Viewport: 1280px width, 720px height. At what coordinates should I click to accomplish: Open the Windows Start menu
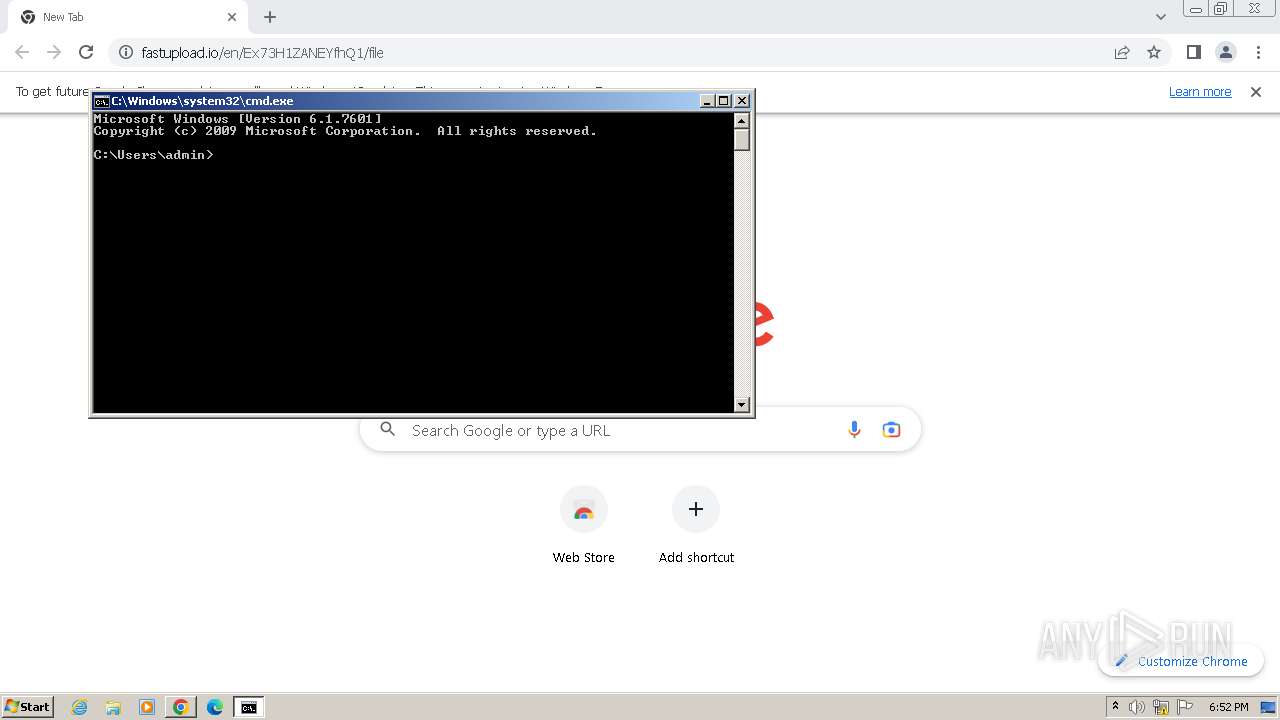coord(27,707)
